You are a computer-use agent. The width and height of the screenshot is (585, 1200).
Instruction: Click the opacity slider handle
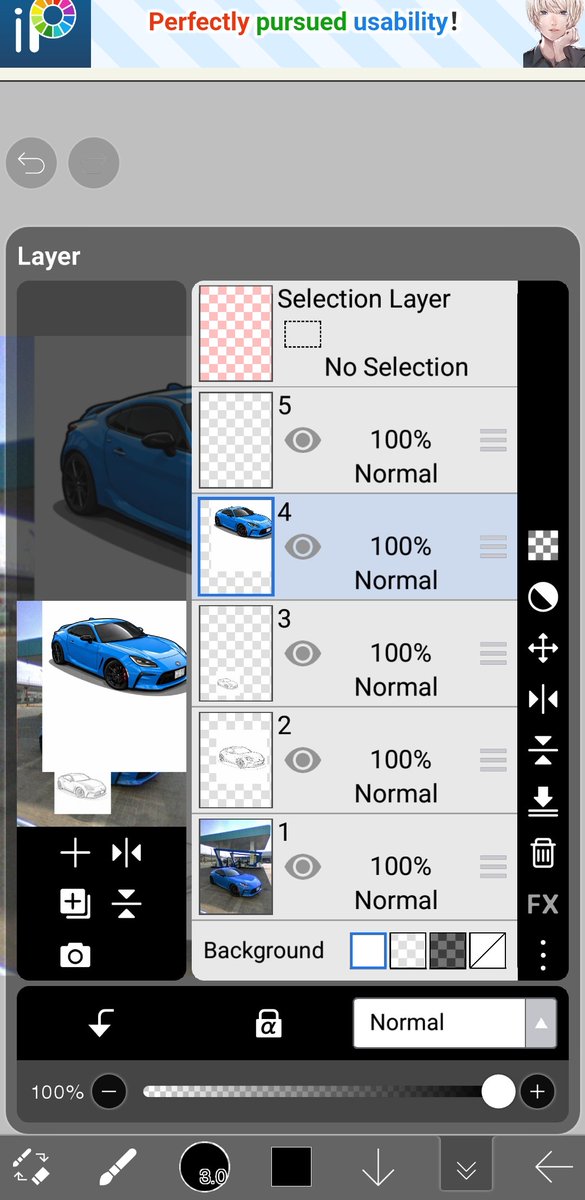[x=498, y=1092]
